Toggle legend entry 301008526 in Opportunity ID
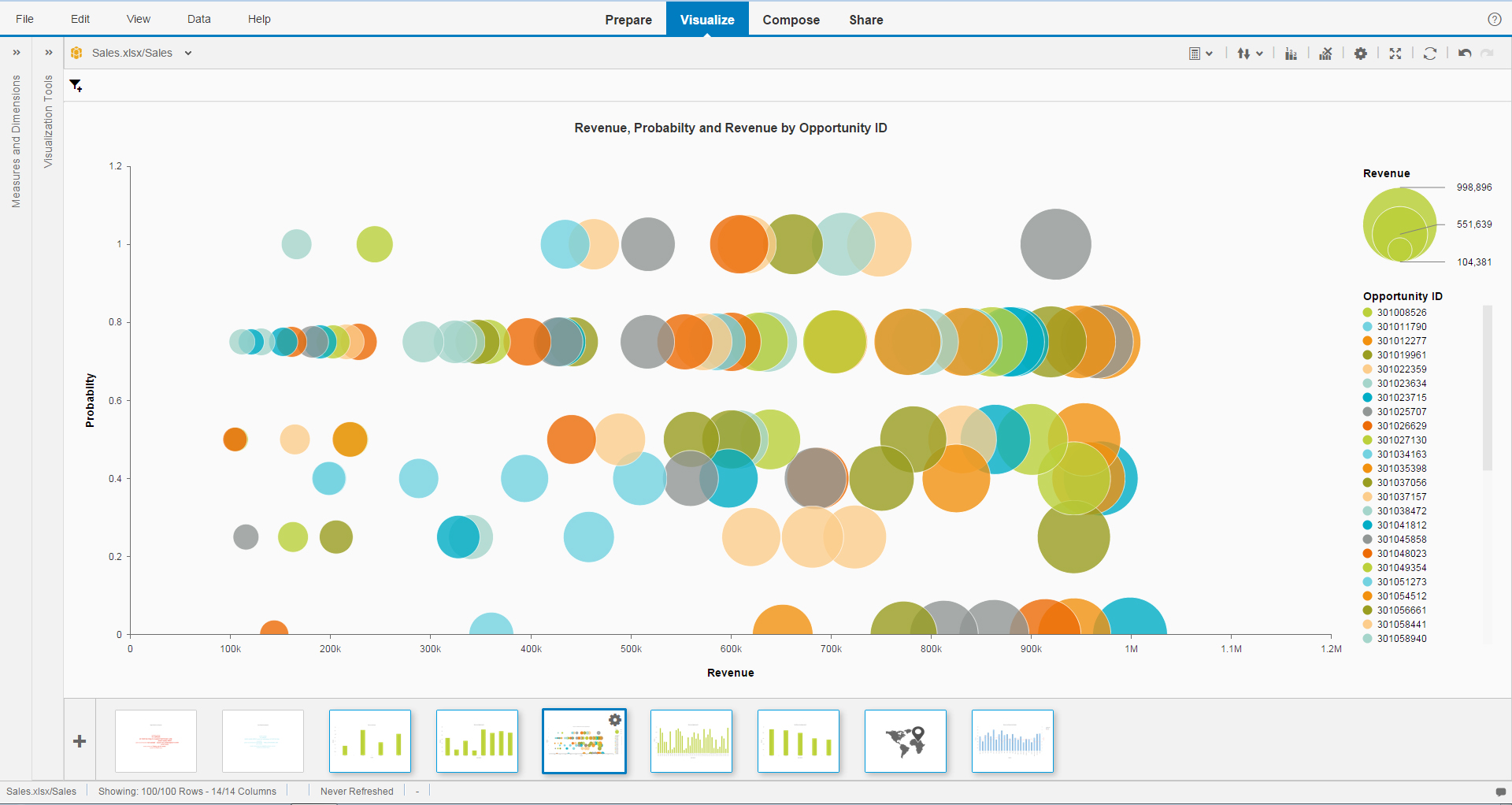Viewport: 1512px width, 805px height. (x=1404, y=313)
